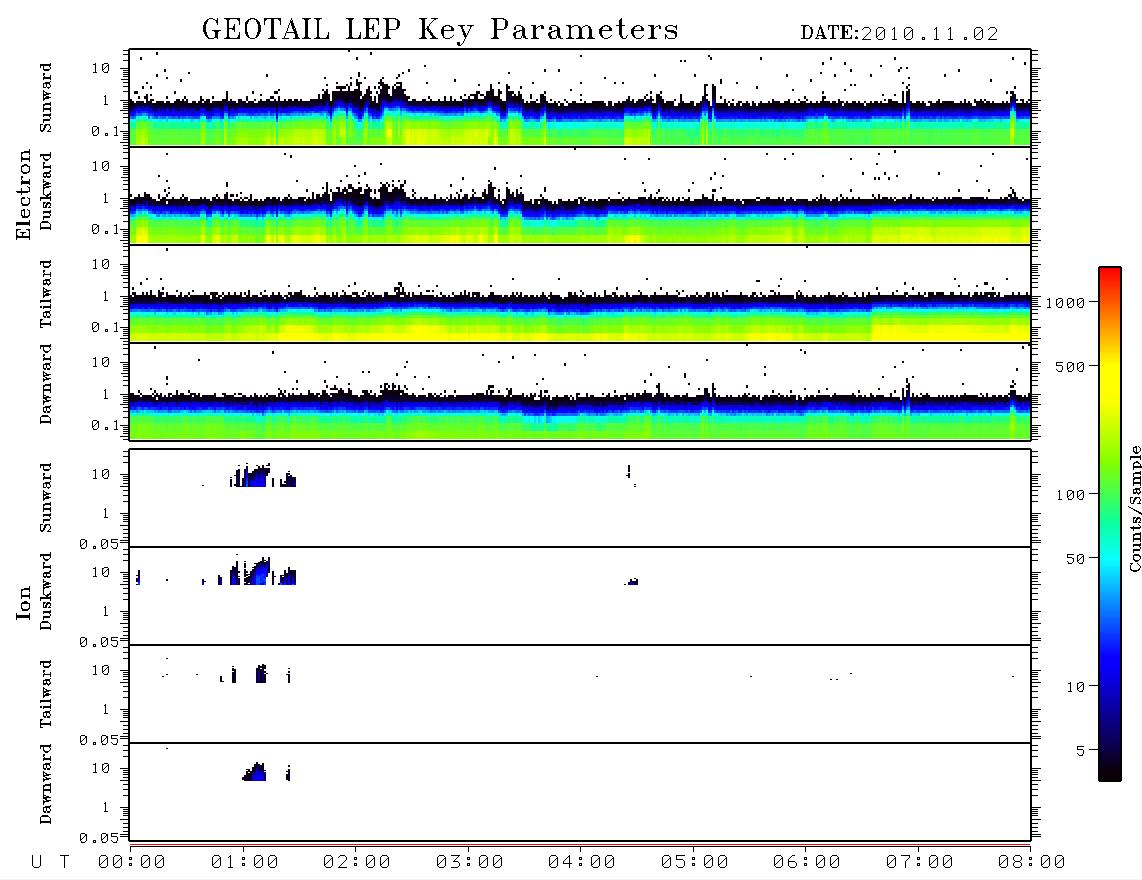The height and width of the screenshot is (880, 1142).
Task: Click the "01:00" time tick label
Action: 245,863
